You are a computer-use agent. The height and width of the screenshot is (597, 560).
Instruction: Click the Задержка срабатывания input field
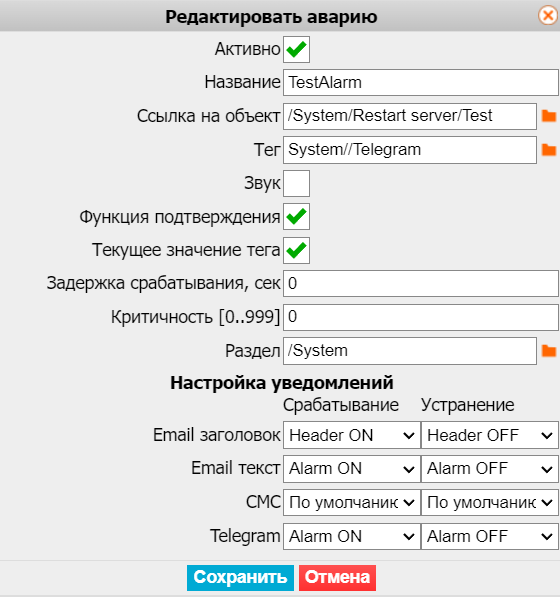click(x=421, y=283)
